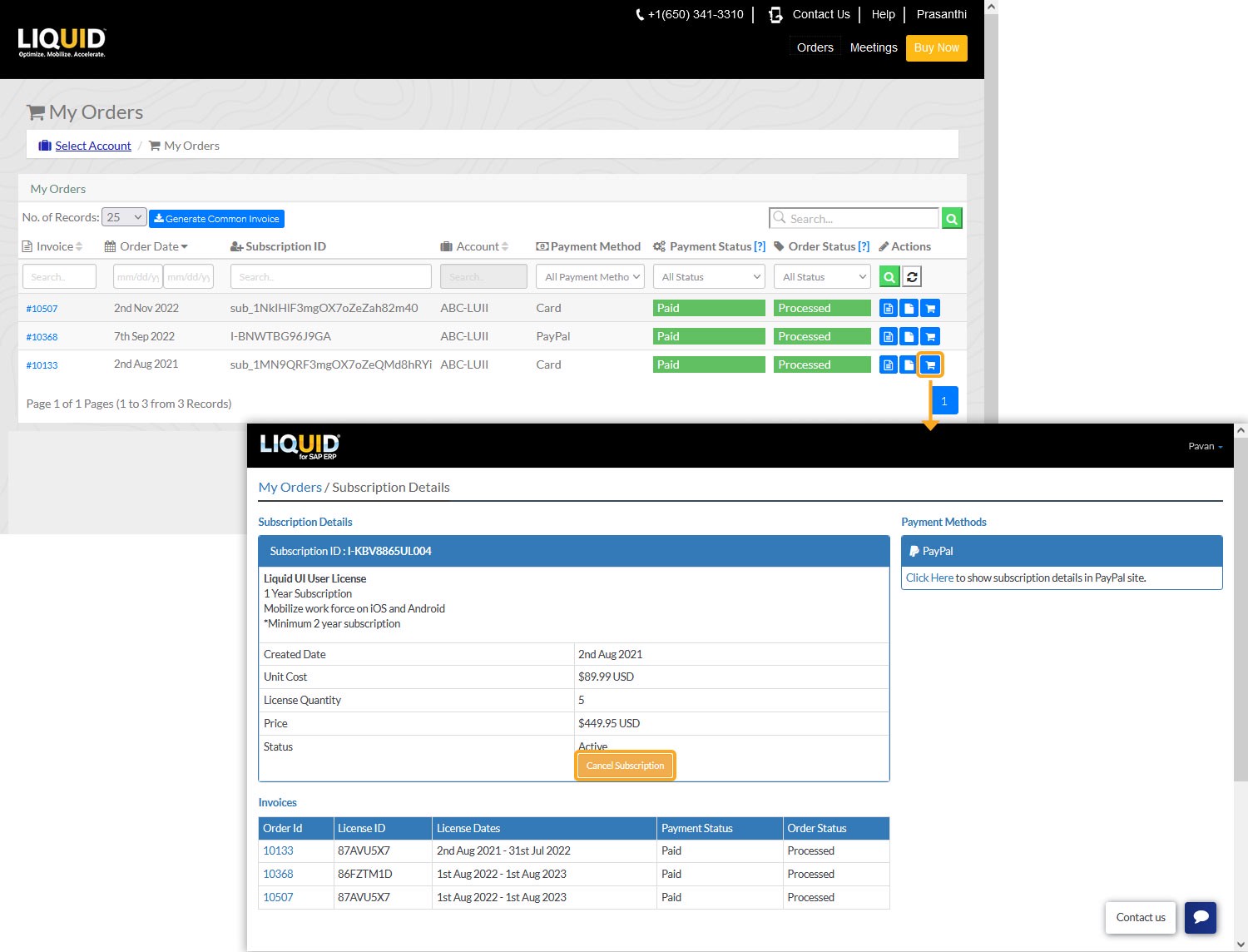Click My Orders breadcrumb in Subscription Details

290,488
